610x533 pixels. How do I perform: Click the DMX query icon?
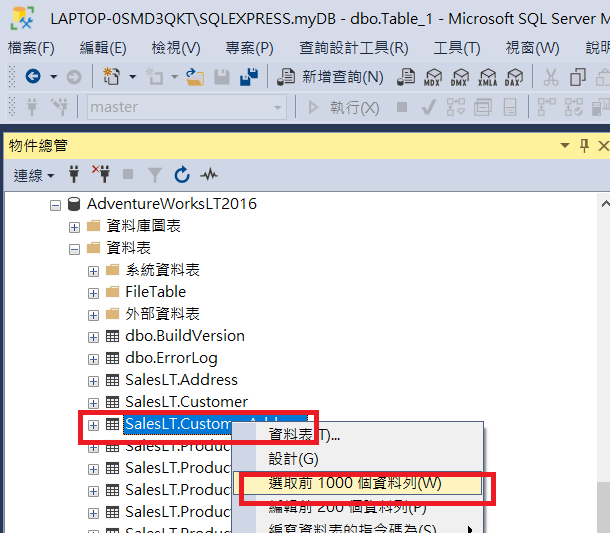click(x=460, y=77)
